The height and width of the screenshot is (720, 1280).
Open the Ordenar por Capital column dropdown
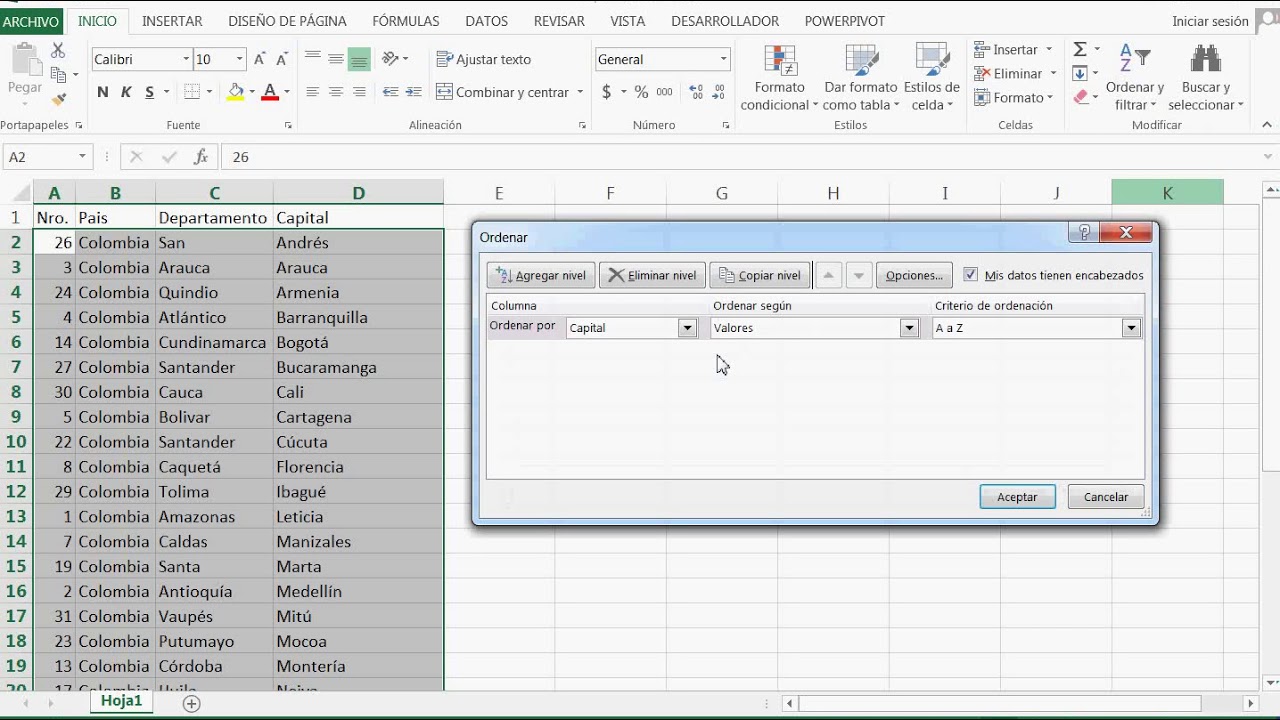point(687,328)
